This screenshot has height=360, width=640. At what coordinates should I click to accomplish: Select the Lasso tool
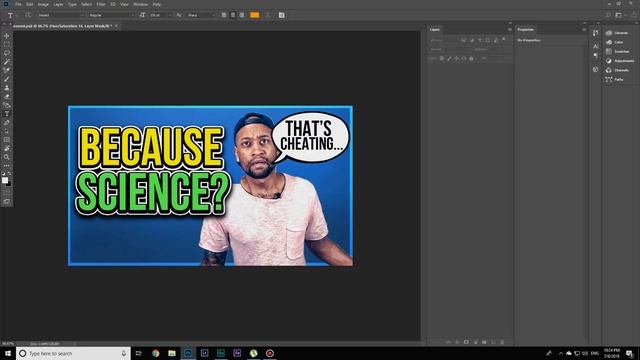coord(7,53)
